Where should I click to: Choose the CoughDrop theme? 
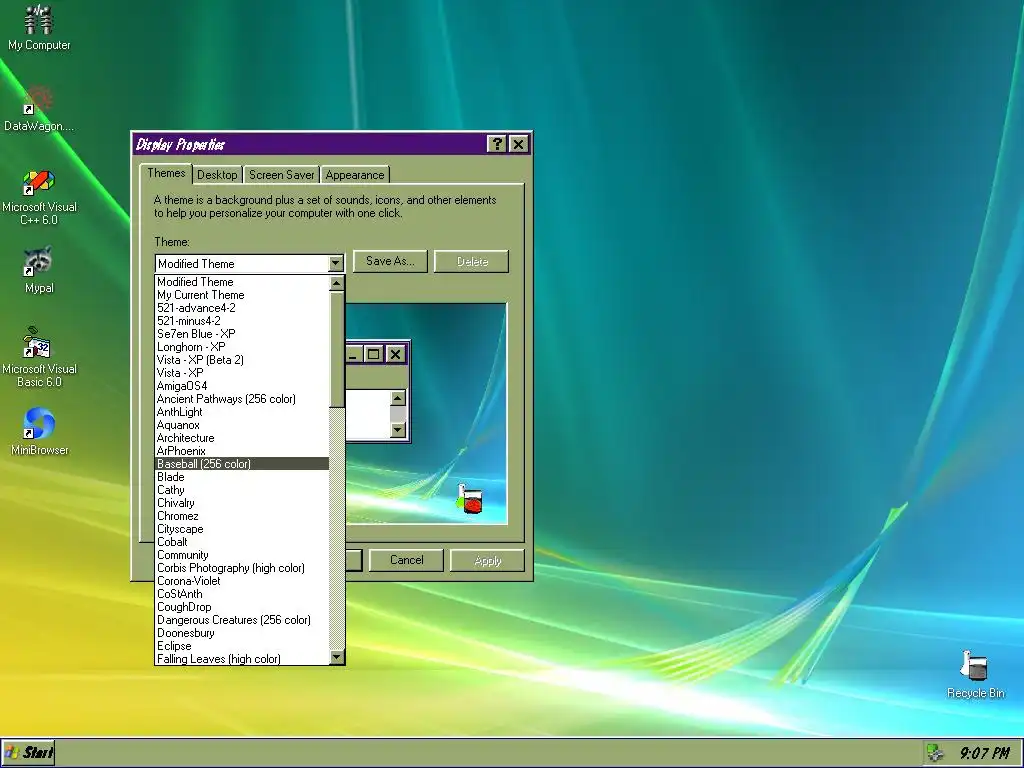pyautogui.click(x=242, y=607)
